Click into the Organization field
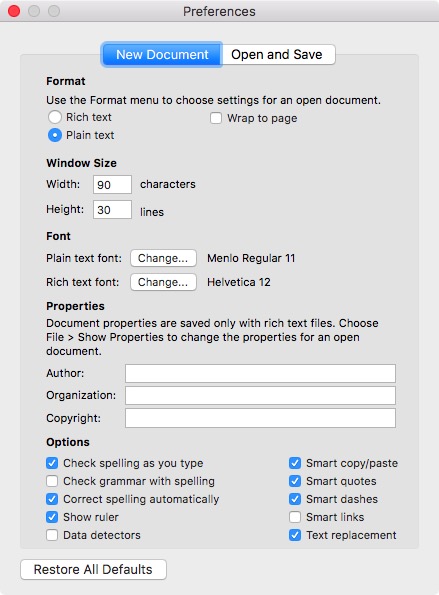The width and height of the screenshot is (439, 595). (x=260, y=395)
